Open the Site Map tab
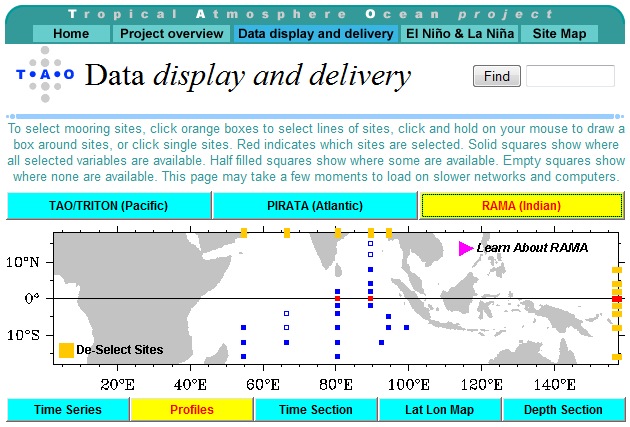 coord(559,34)
